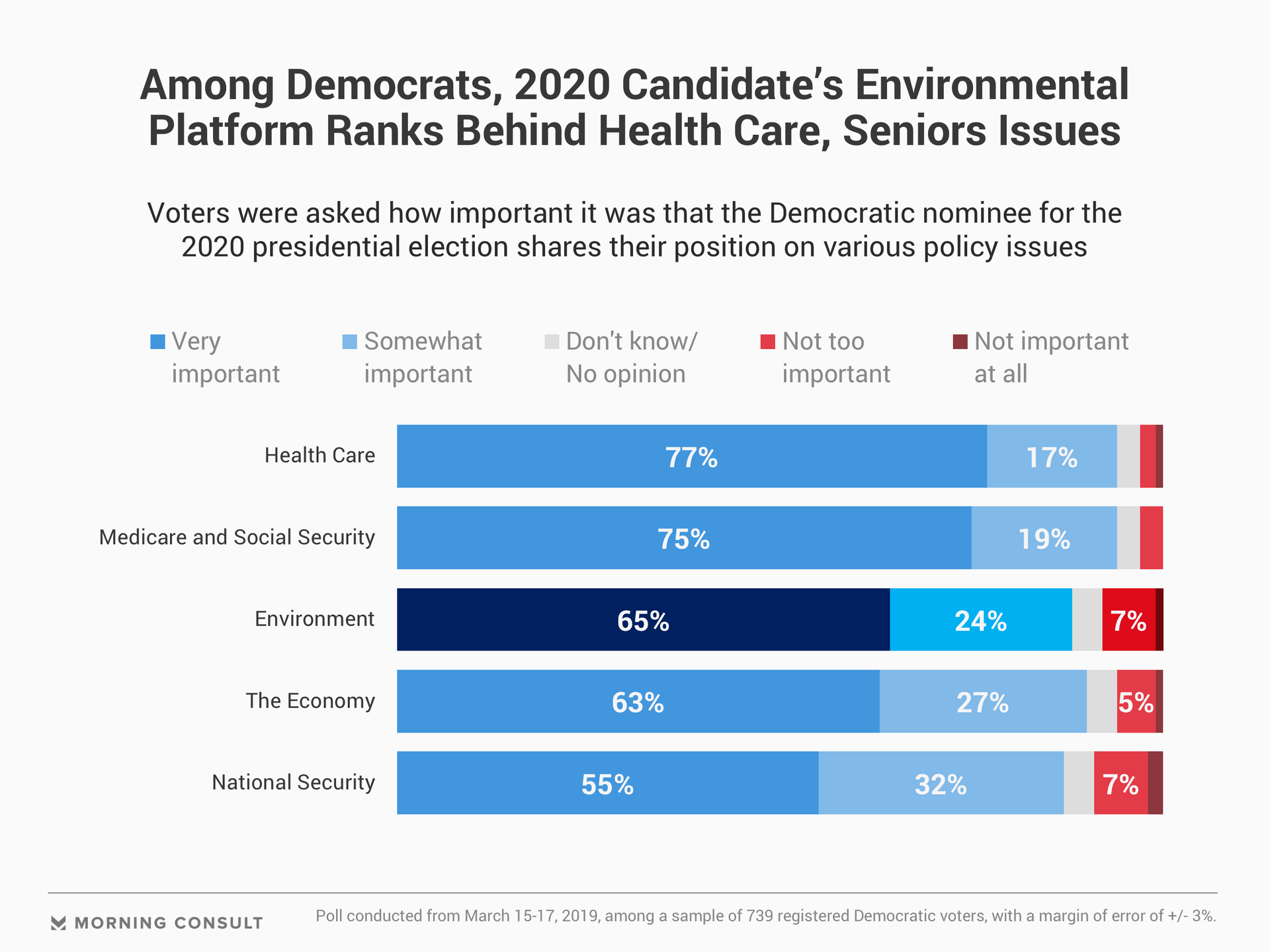1270x952 pixels.
Task: Click the 32% National Security bar segment
Action: tap(941, 783)
